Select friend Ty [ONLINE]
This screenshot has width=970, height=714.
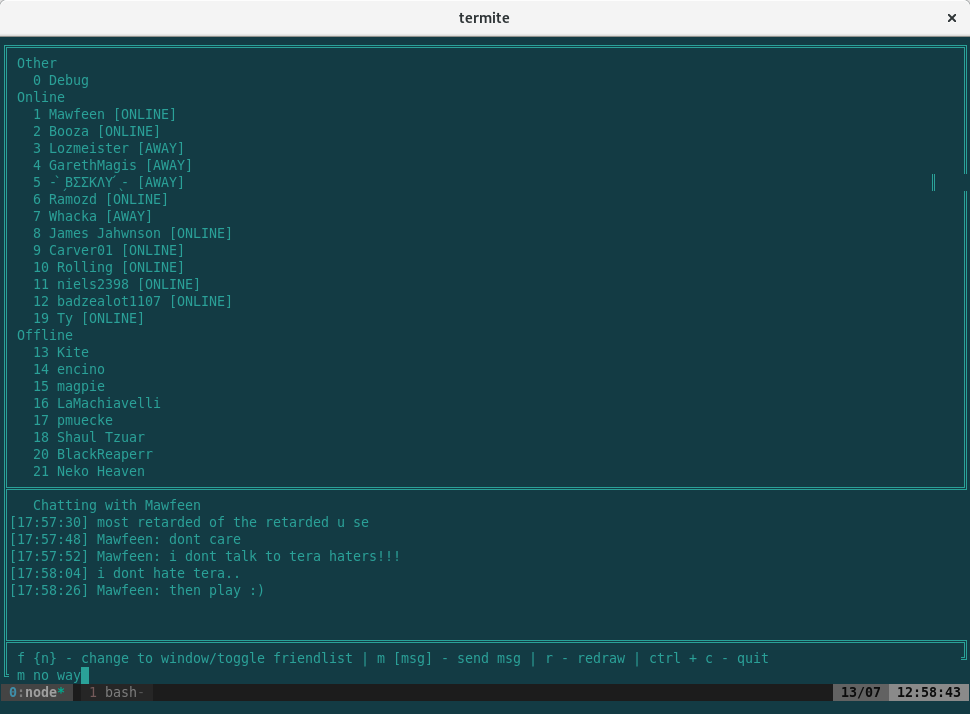[88, 319]
